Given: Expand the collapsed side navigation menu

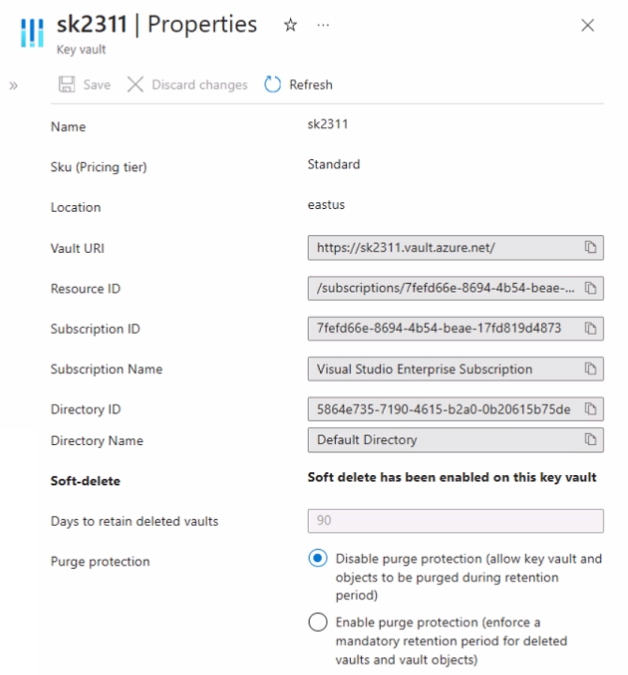Looking at the screenshot, I should pos(13,86).
